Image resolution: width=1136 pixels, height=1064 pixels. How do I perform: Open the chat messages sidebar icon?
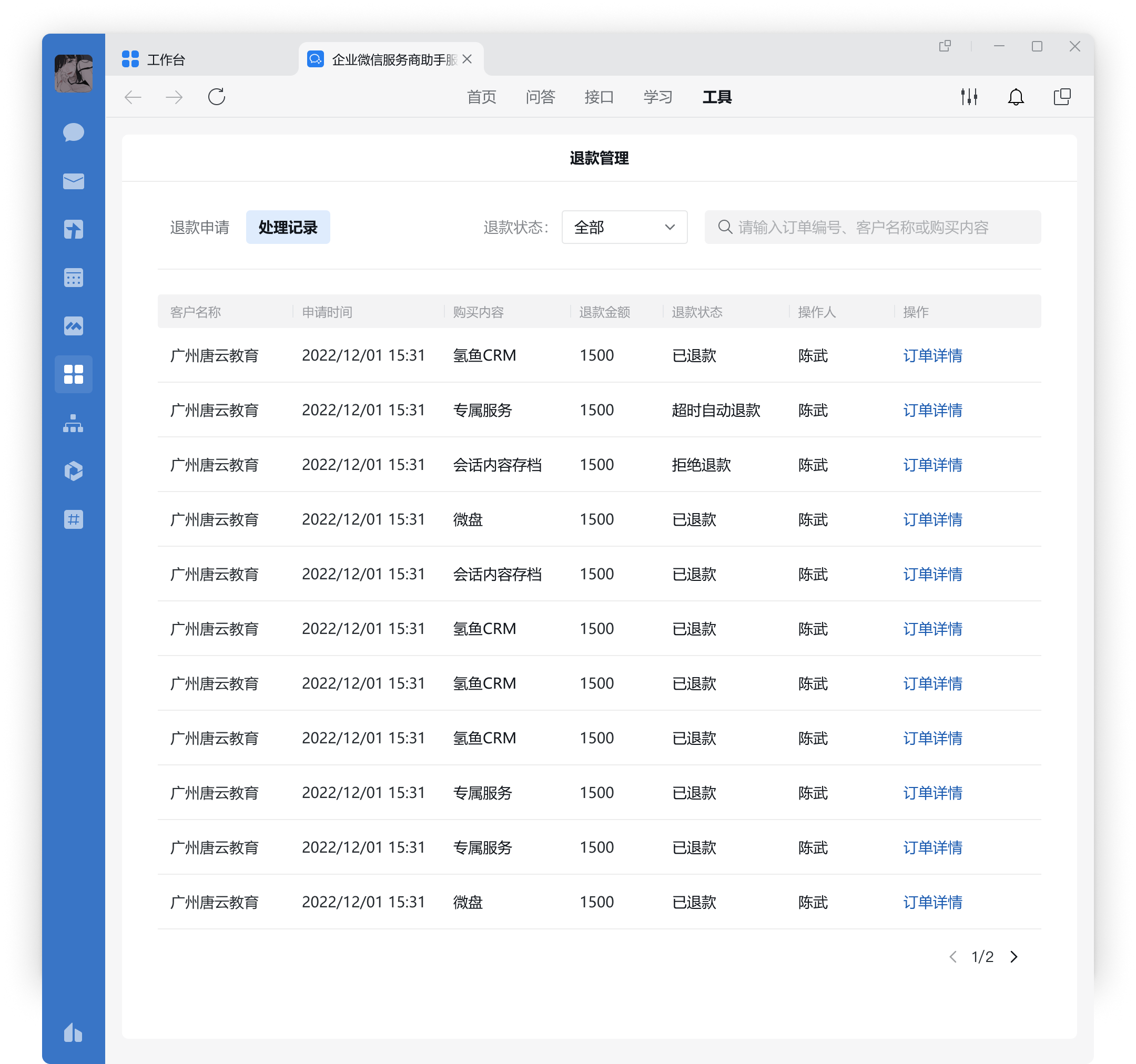click(73, 132)
